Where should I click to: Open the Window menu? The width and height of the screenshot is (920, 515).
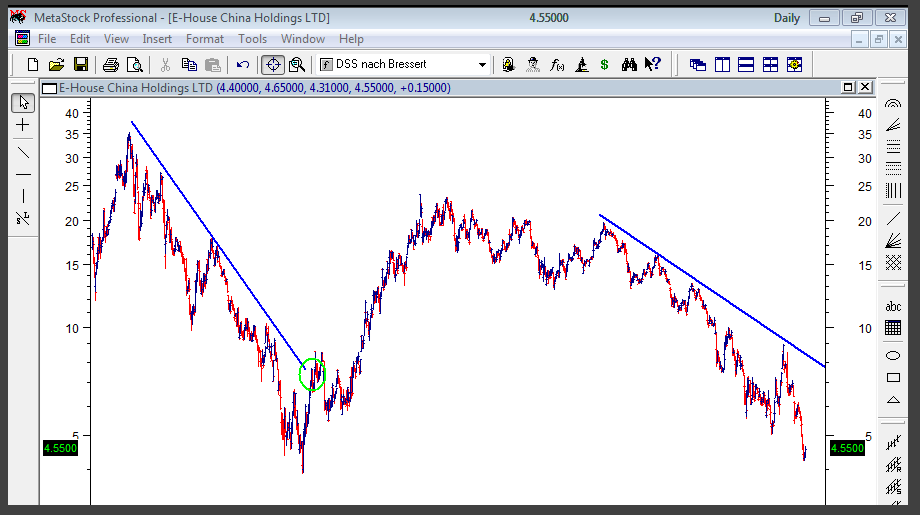pyautogui.click(x=303, y=39)
